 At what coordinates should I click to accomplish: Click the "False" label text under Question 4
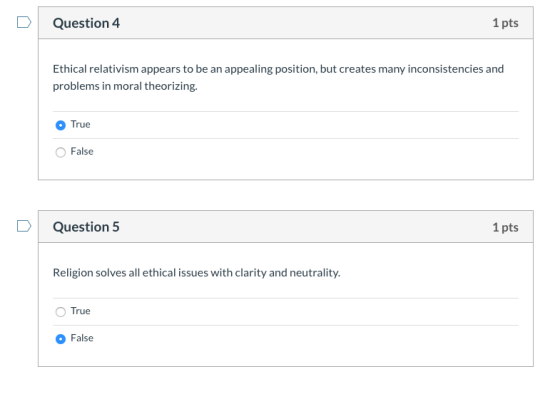coord(82,151)
